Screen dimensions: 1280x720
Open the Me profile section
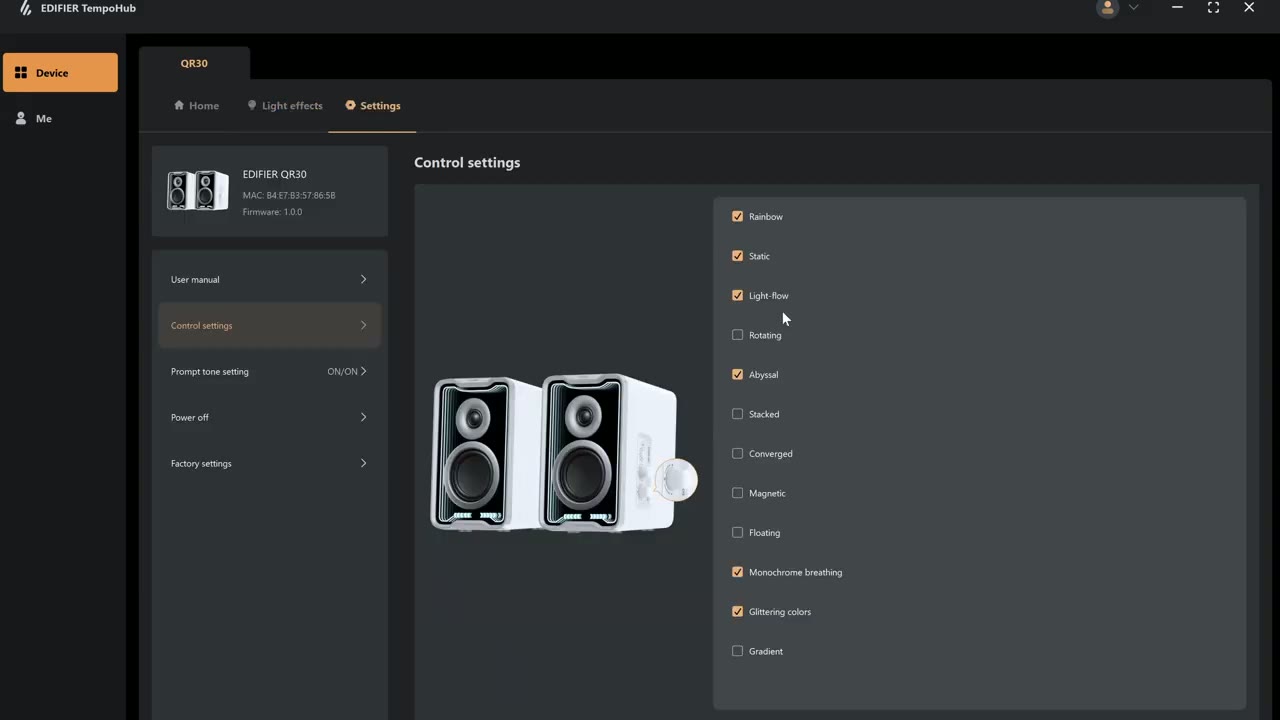coord(43,118)
